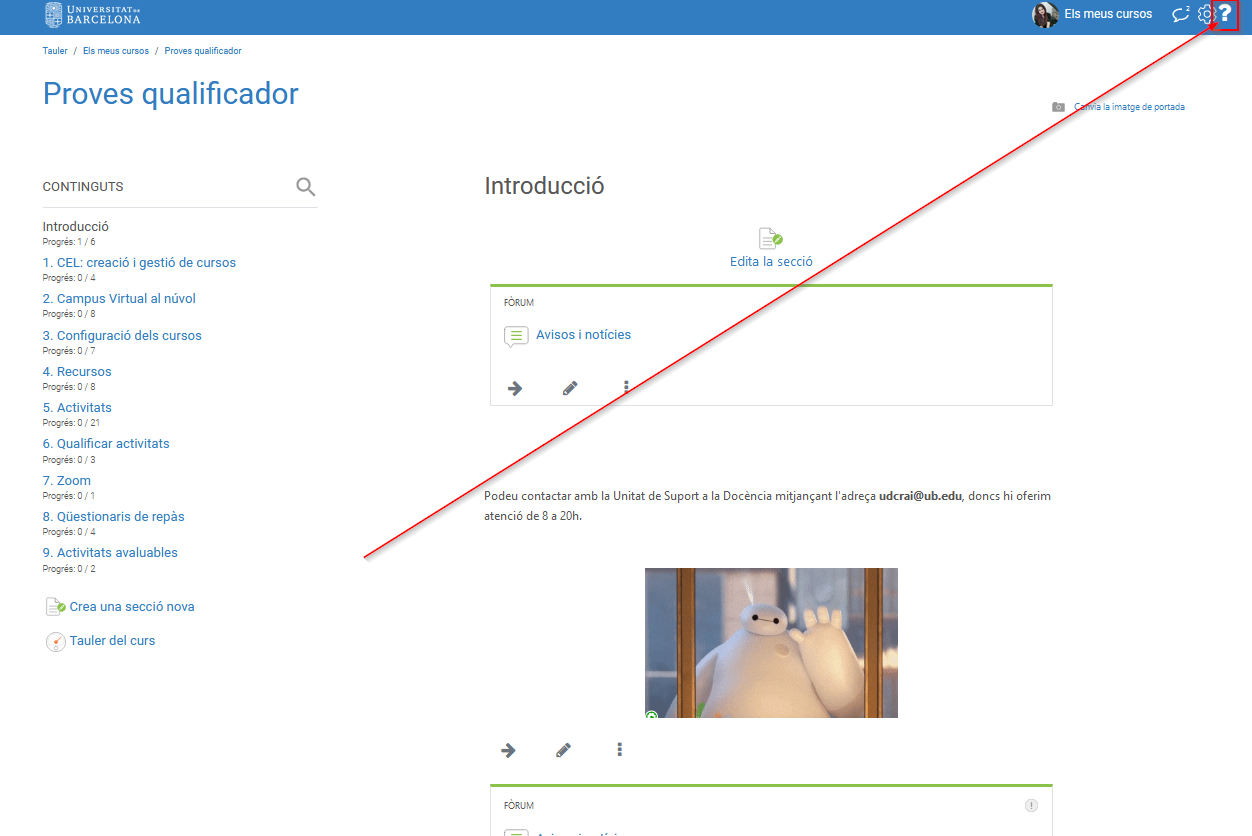Image resolution: width=1252 pixels, height=836 pixels.
Task: Click the user profile avatar
Action: (1045, 14)
